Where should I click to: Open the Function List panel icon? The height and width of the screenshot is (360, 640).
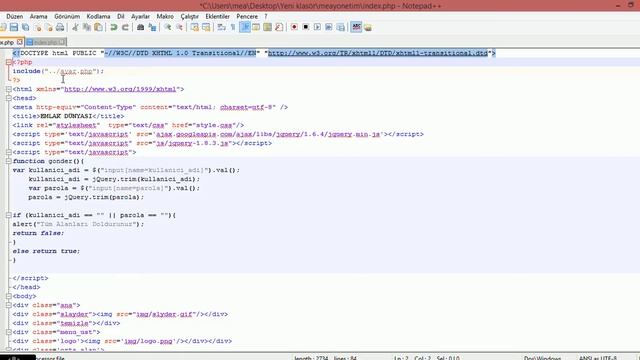coord(279,27)
